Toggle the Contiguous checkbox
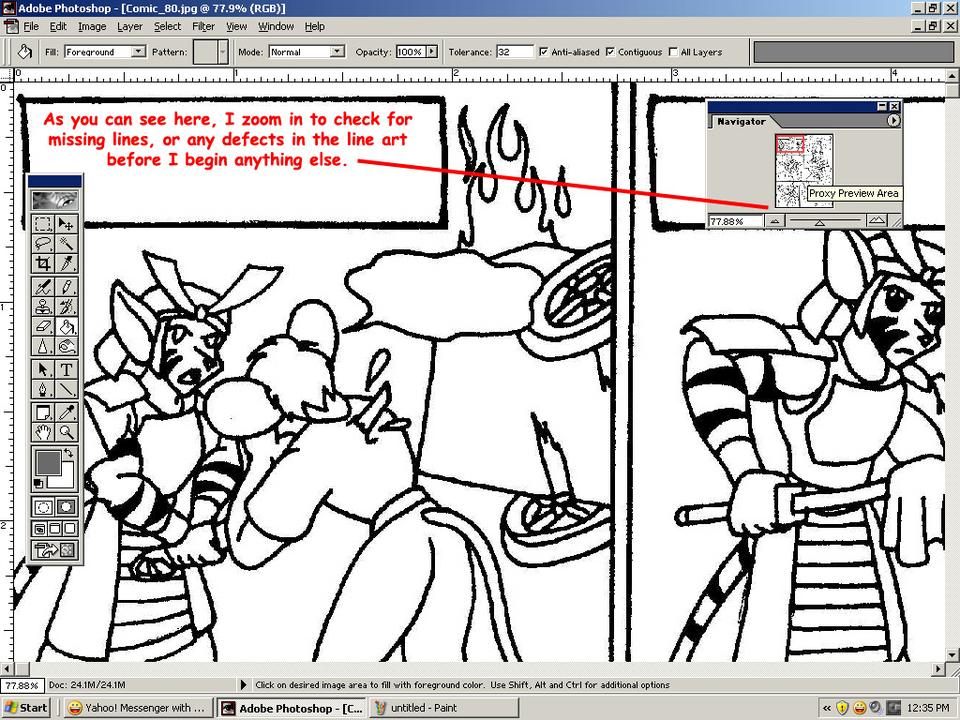 coord(610,52)
